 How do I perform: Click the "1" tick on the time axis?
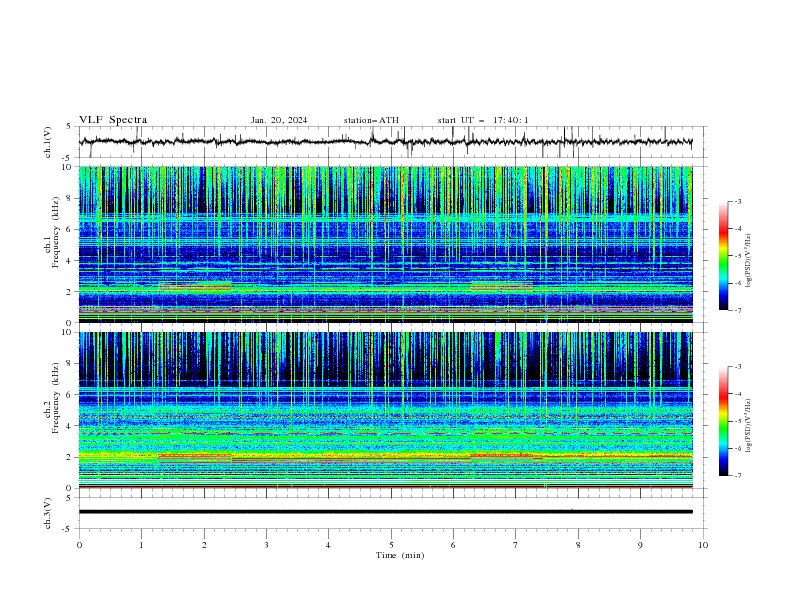point(141,545)
